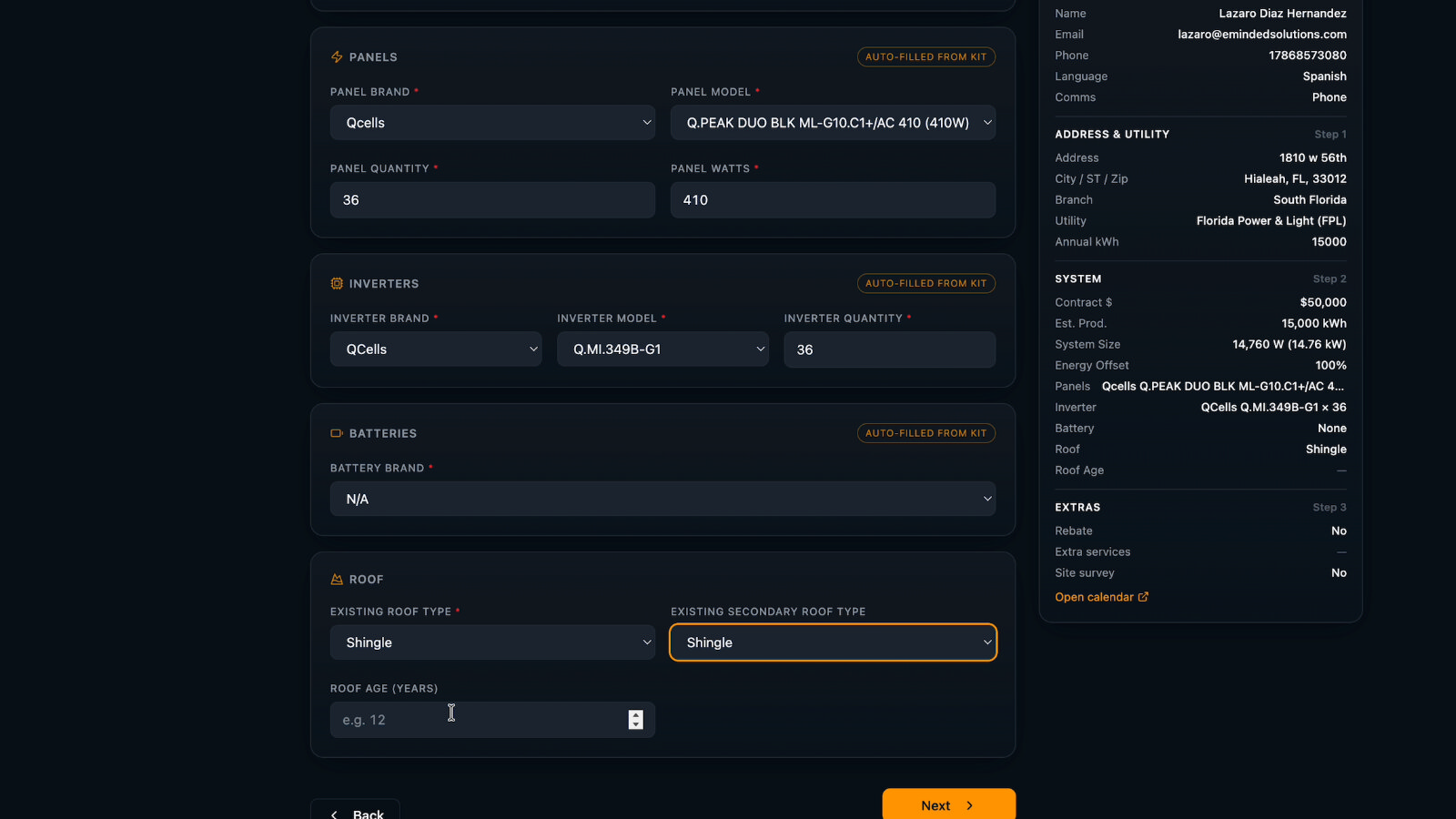
Task: Click the Panel Watts field
Action: [833, 200]
